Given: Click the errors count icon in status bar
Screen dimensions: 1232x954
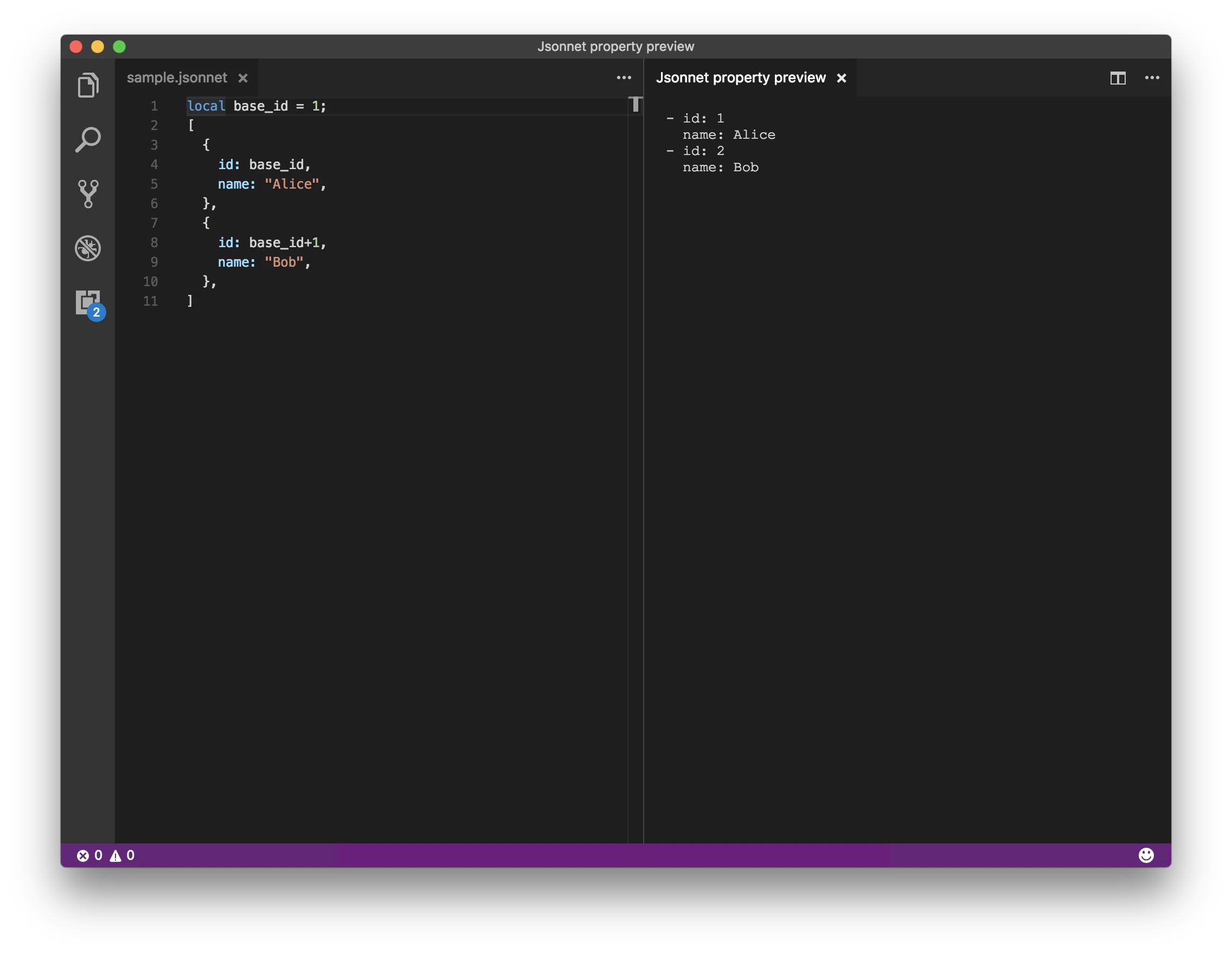Looking at the screenshot, I should (83, 855).
